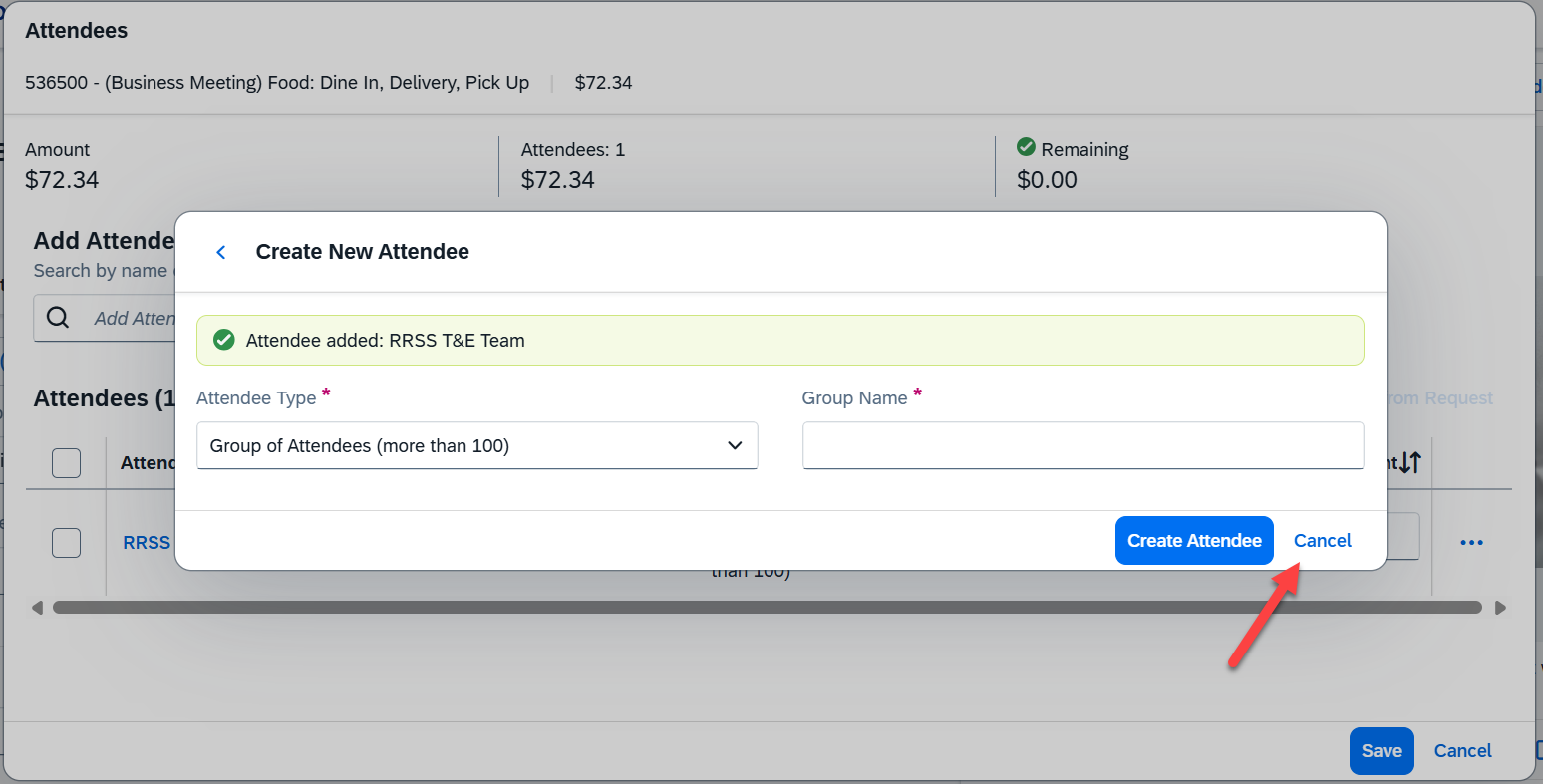
Task: Save the Attendees window
Action: (1382, 751)
